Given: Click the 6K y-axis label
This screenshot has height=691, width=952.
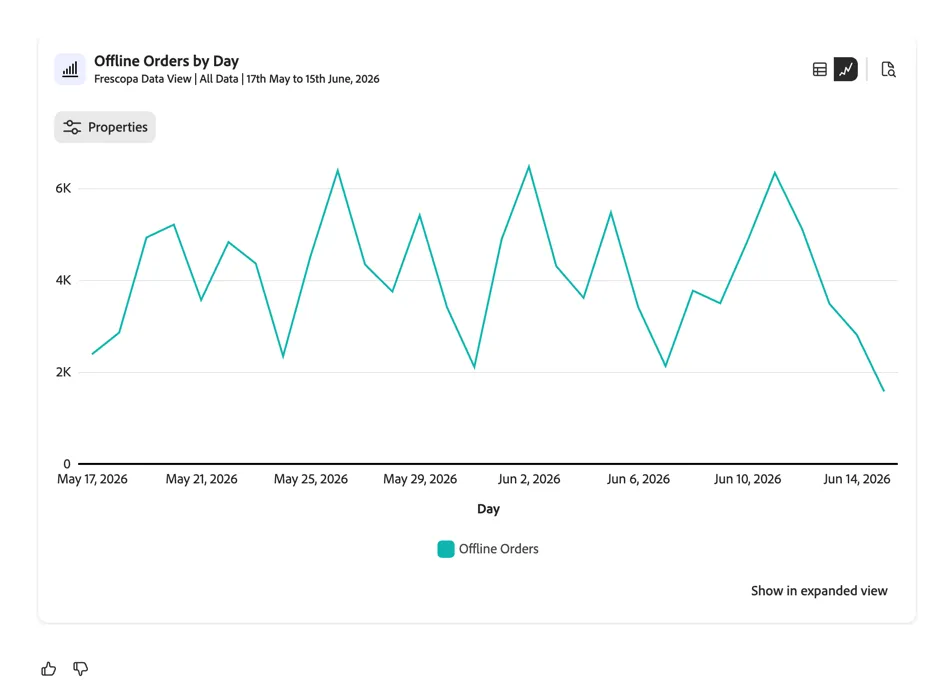Looking at the screenshot, I should 63,188.
